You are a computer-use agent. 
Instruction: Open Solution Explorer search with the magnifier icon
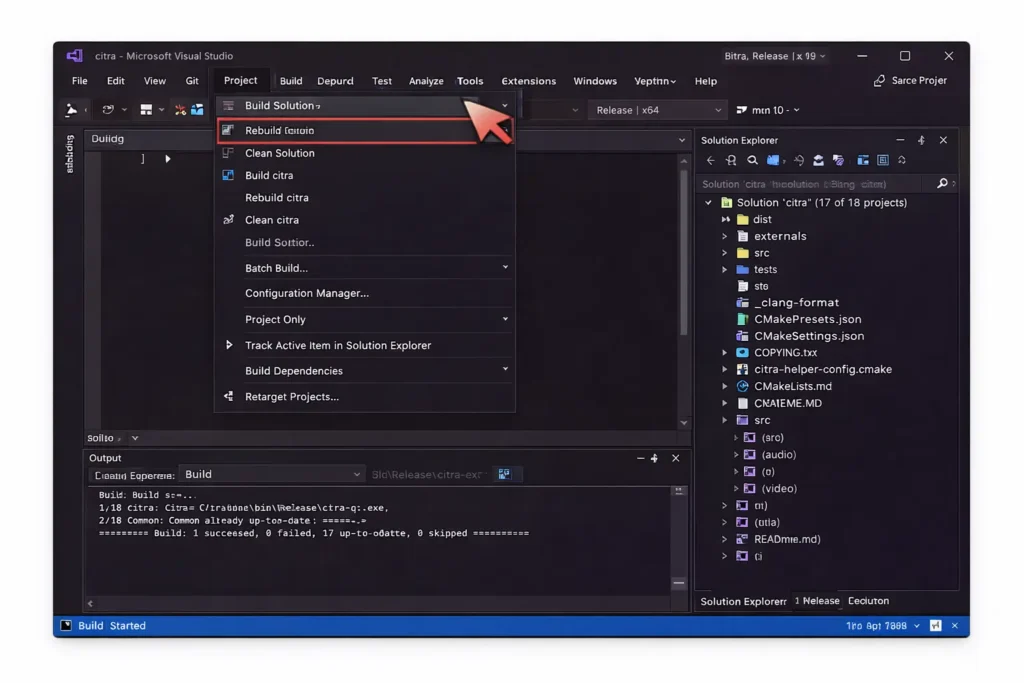pyautogui.click(x=752, y=160)
